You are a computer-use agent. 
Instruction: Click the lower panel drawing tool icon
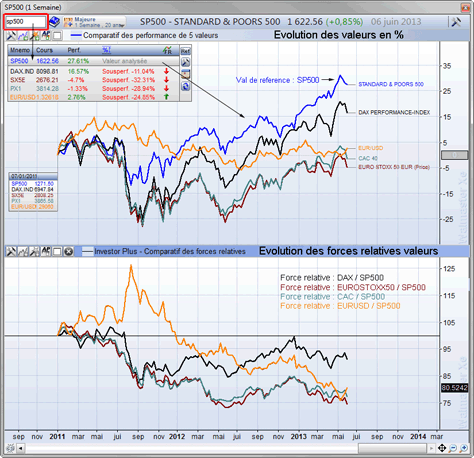[x=35, y=252]
